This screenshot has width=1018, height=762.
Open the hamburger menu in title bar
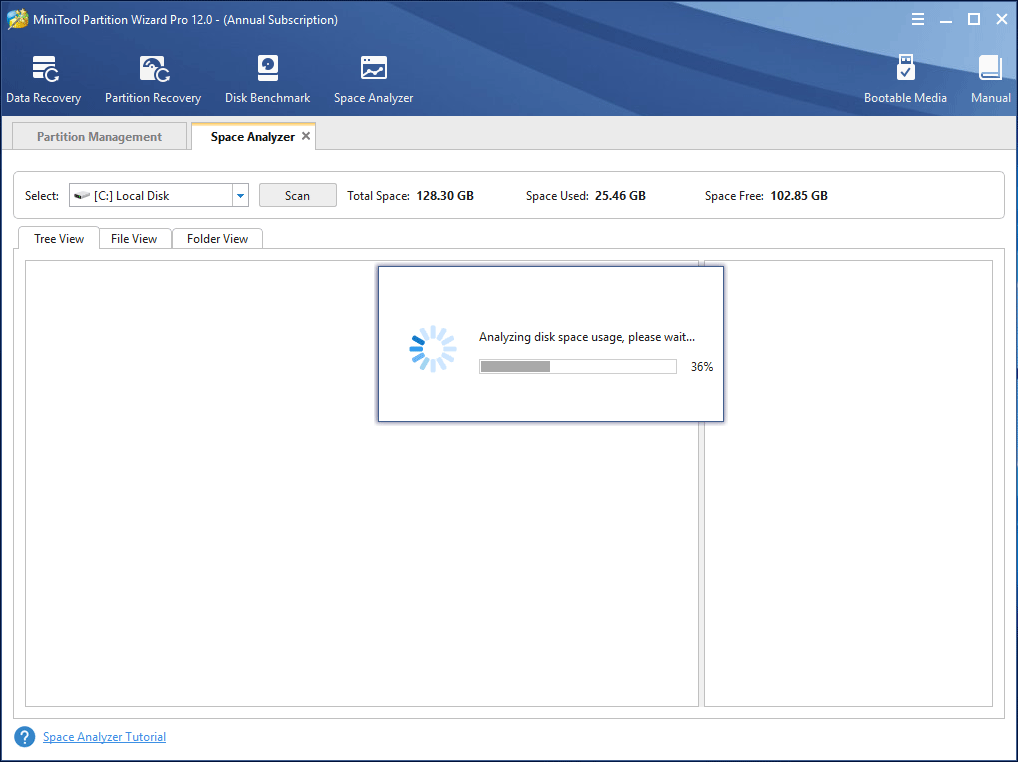917,19
